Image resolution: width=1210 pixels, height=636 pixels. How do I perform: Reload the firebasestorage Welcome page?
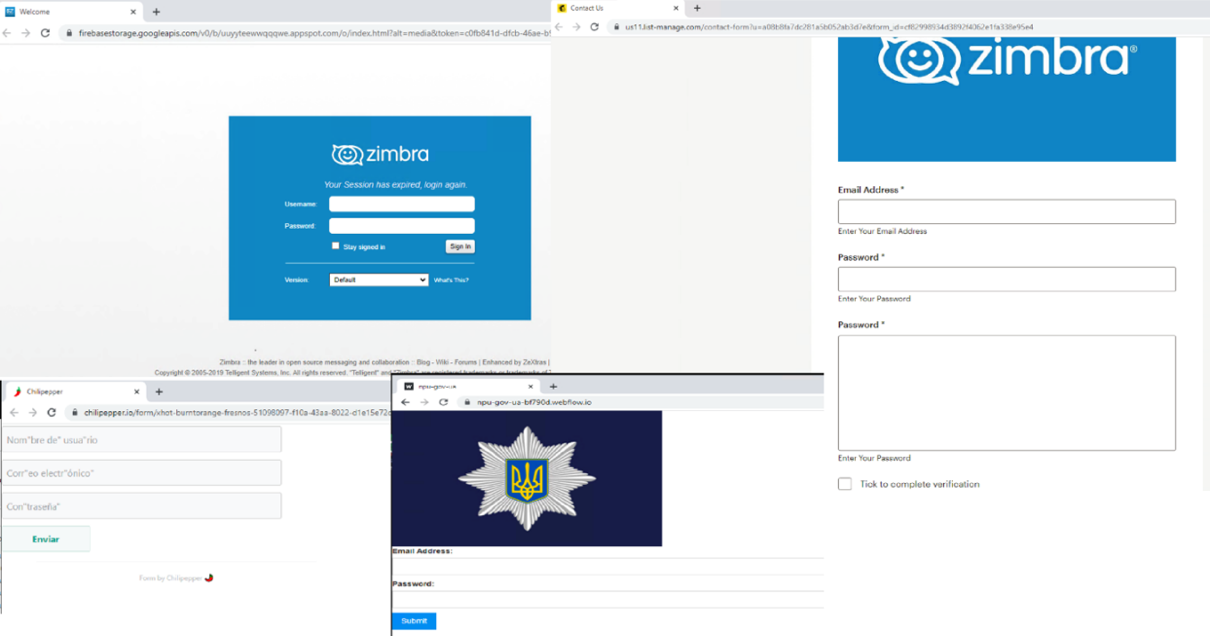coord(45,33)
